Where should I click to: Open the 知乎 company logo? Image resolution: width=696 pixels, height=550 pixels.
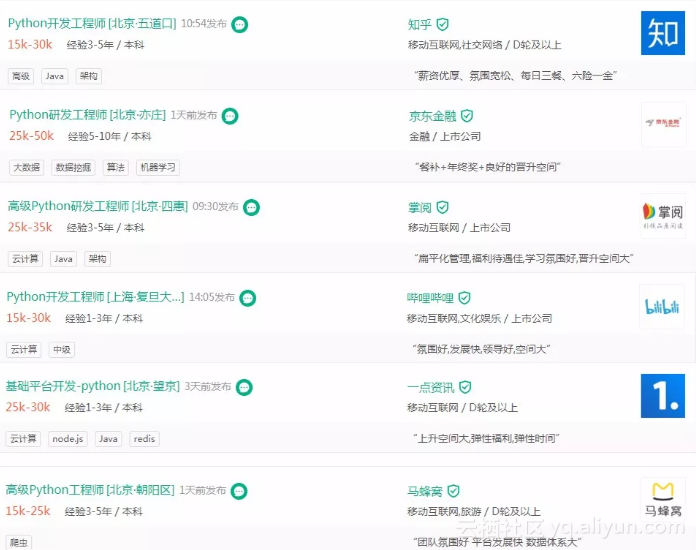663,33
